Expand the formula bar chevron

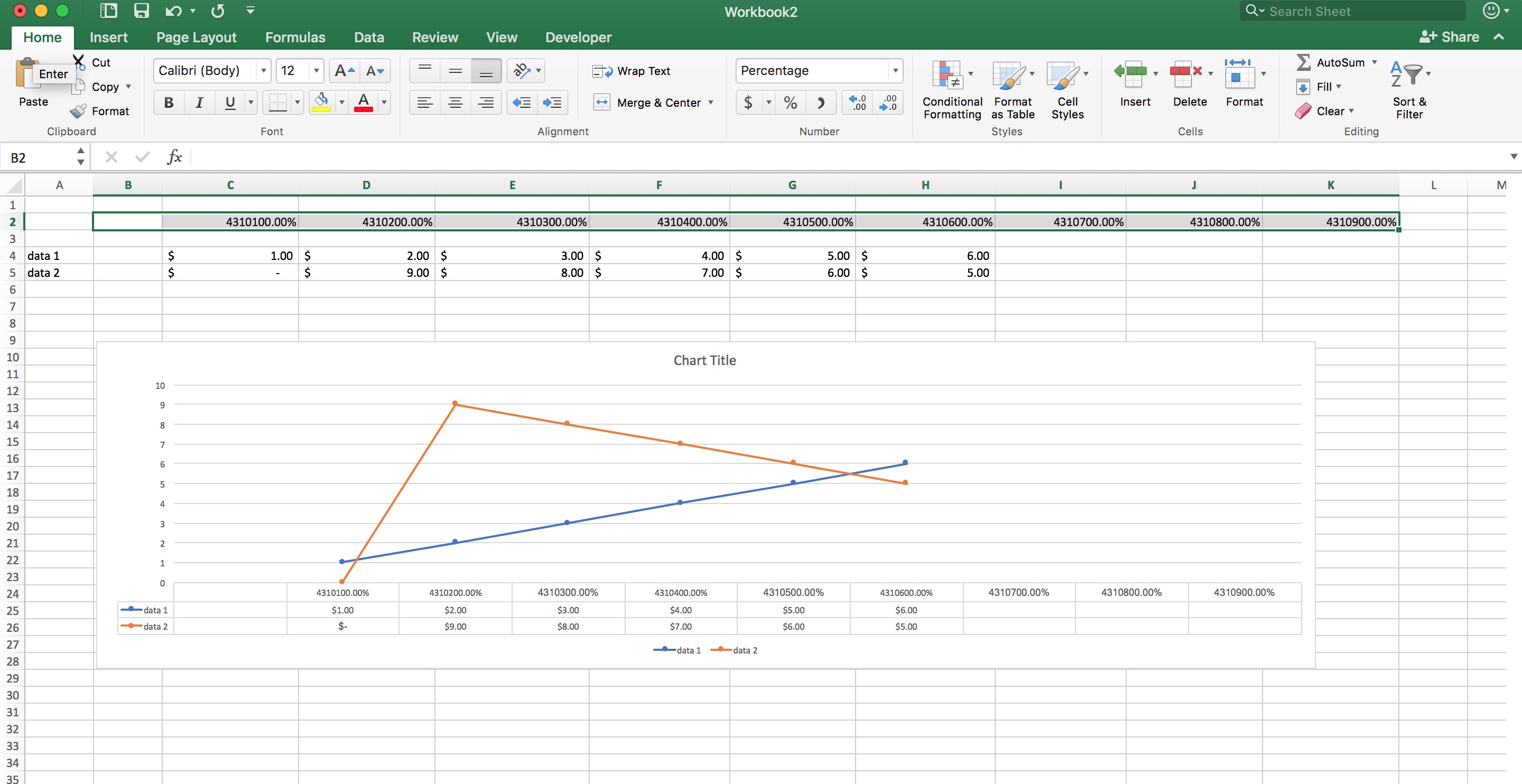pyautogui.click(x=1513, y=156)
